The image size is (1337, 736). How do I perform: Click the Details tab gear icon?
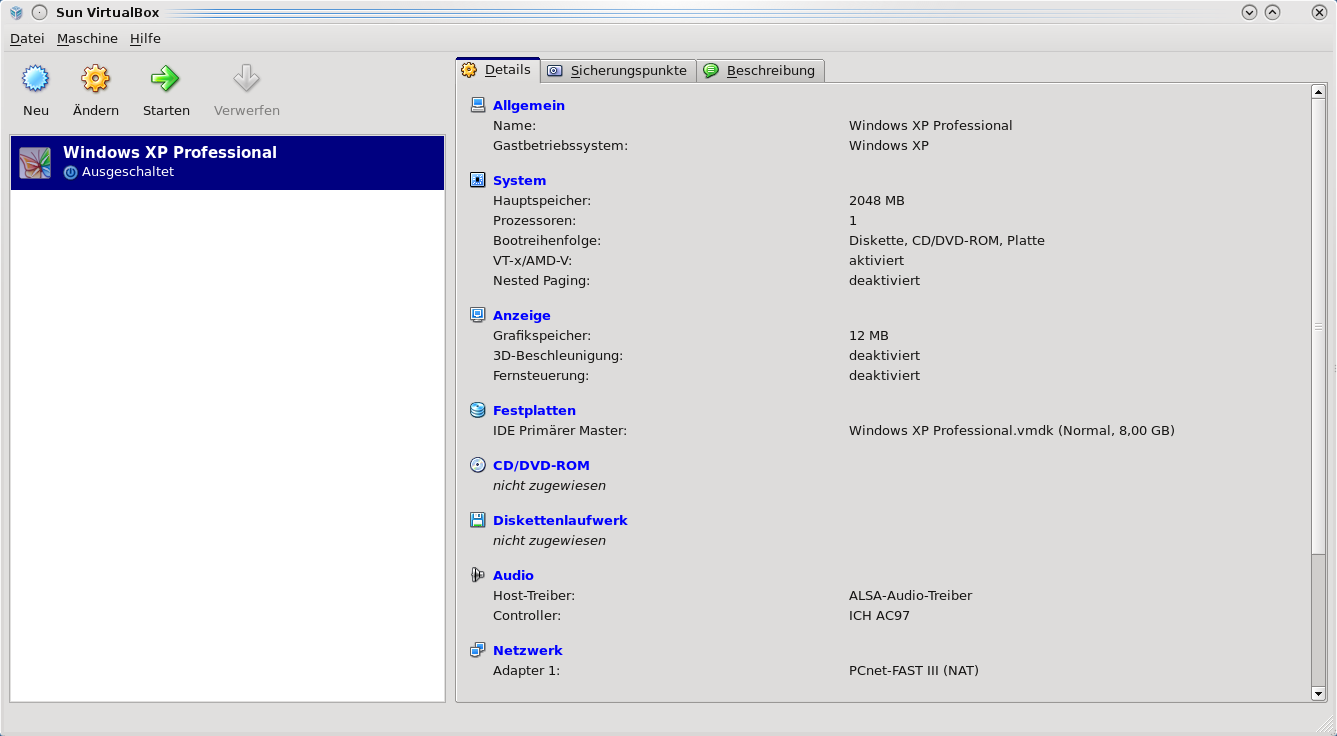469,70
